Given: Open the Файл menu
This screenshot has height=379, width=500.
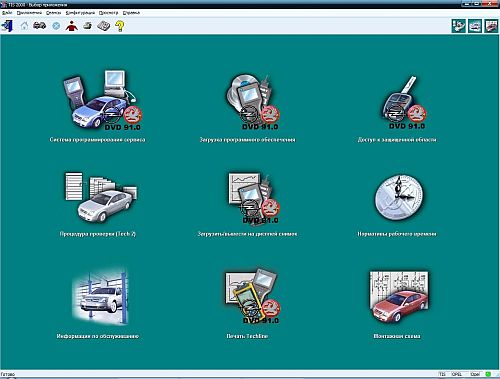Looking at the screenshot, I should pos(7,13).
